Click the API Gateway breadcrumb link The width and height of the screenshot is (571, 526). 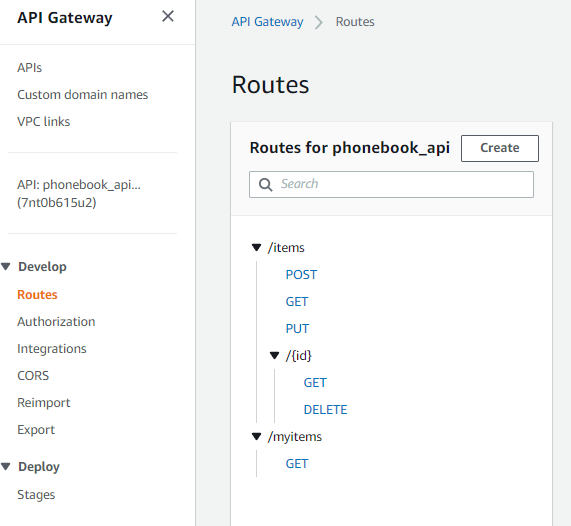coord(267,22)
